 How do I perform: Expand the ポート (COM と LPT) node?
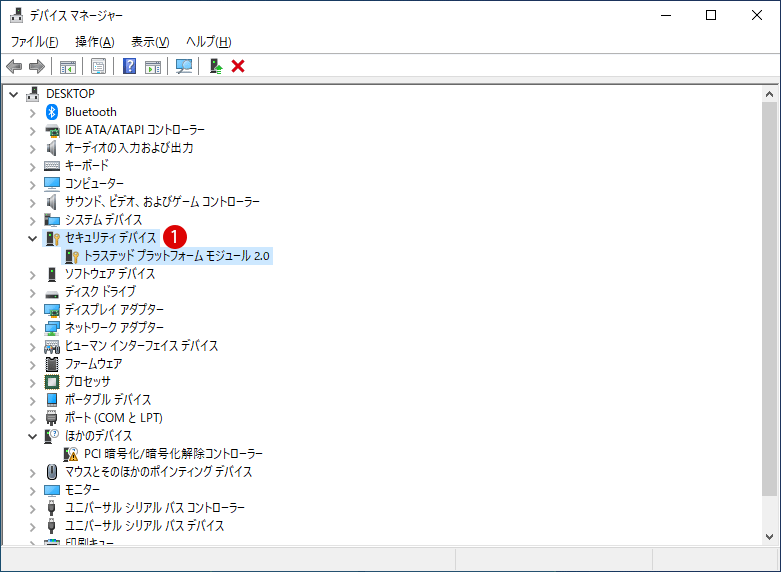[33, 419]
